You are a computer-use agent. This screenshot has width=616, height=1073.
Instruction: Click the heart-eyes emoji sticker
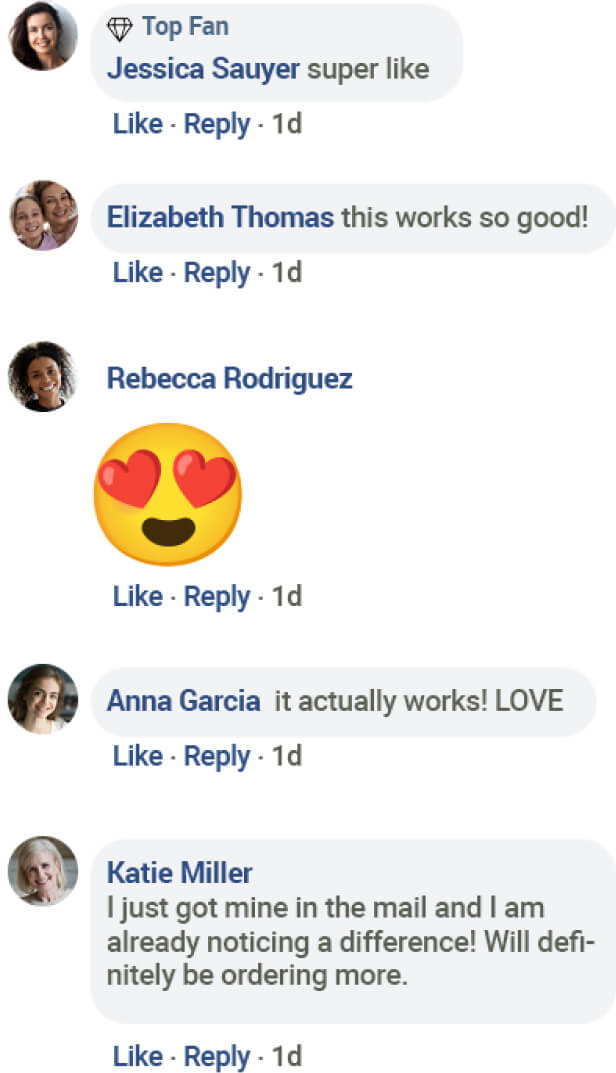168,494
